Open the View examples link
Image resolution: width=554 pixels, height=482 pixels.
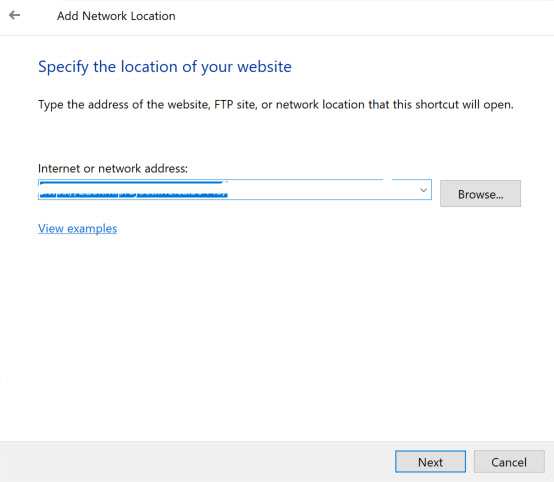point(77,229)
